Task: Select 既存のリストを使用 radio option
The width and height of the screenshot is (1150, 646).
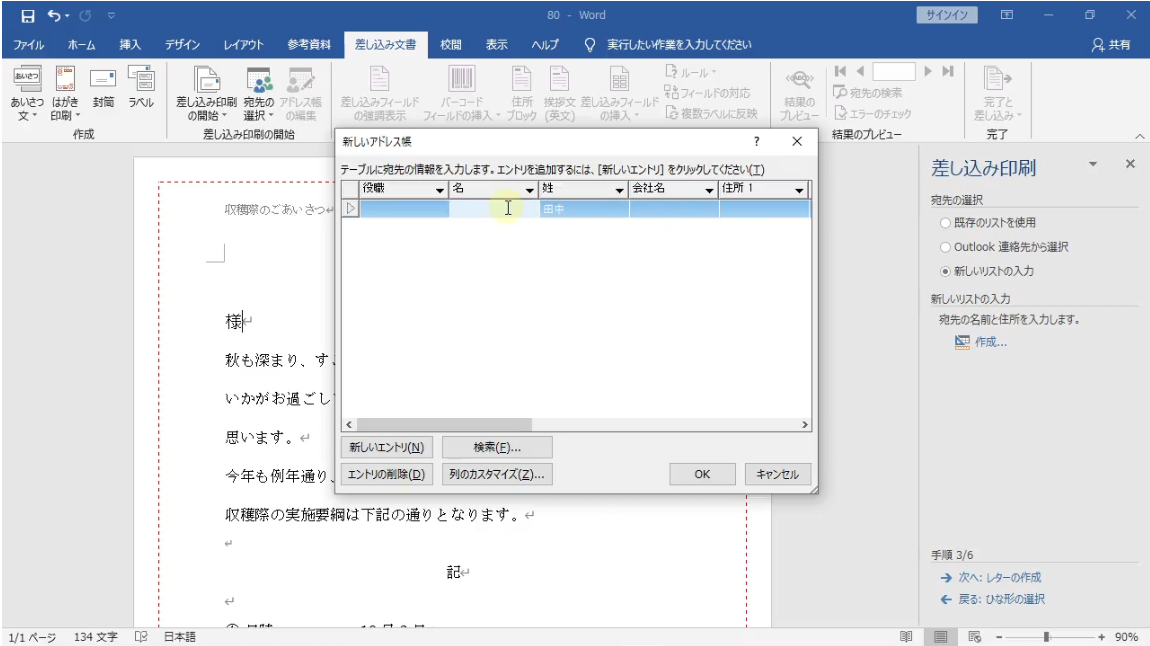Action: [x=945, y=223]
